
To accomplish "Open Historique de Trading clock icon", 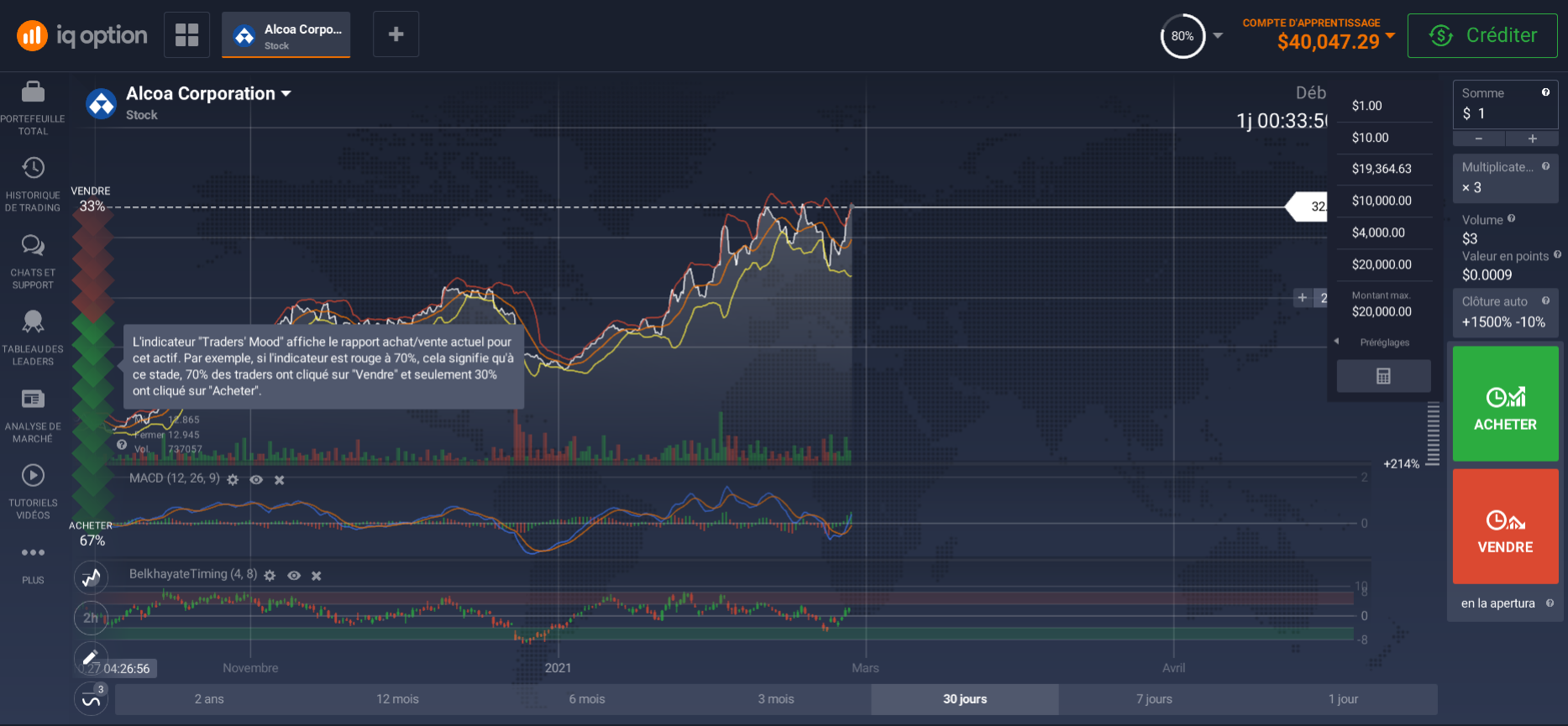I will coord(33,168).
